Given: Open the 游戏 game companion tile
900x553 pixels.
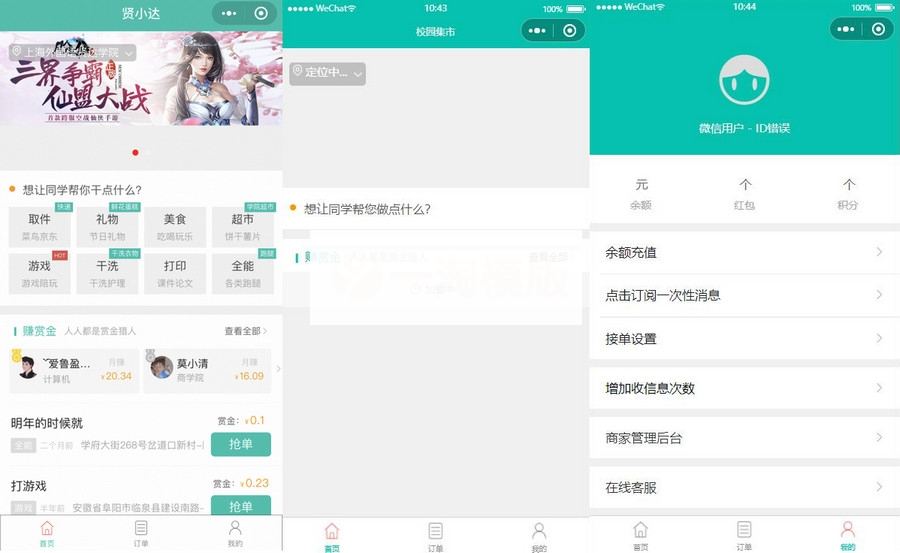Looking at the screenshot, I should coord(40,273).
